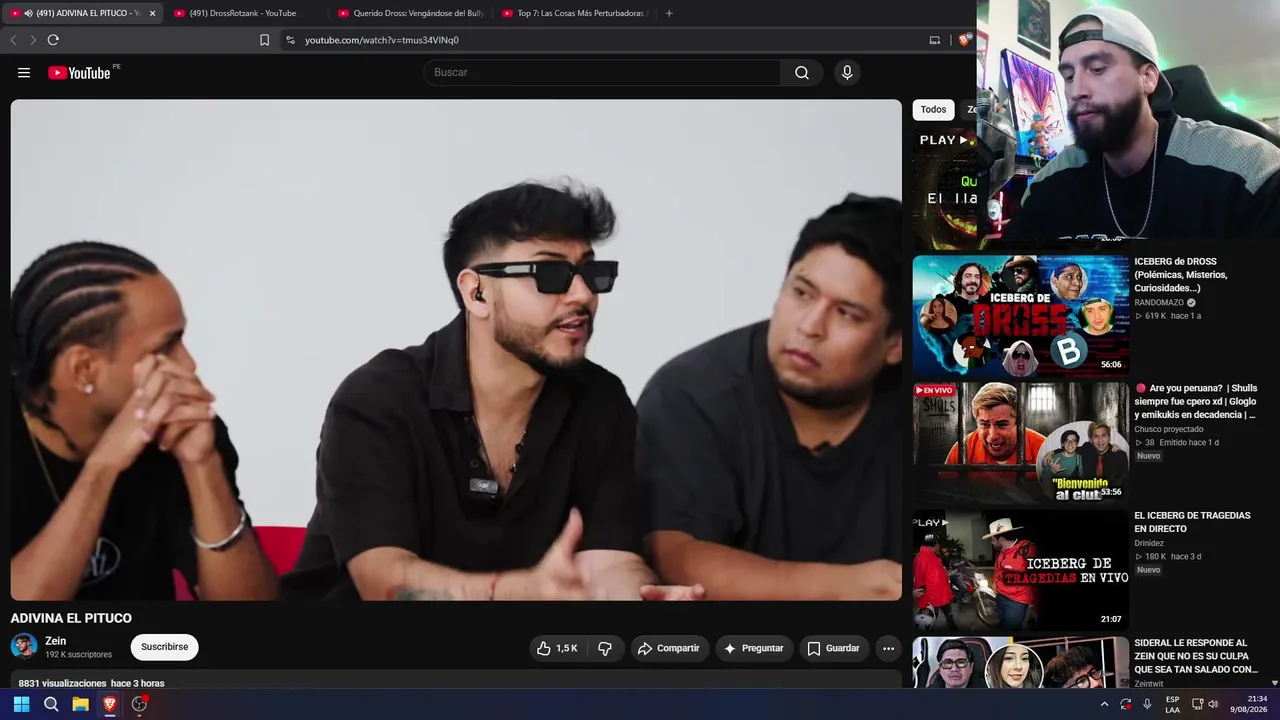Open the sync icon in the system tray
This screenshot has height=720, width=1280.
click(1126, 704)
